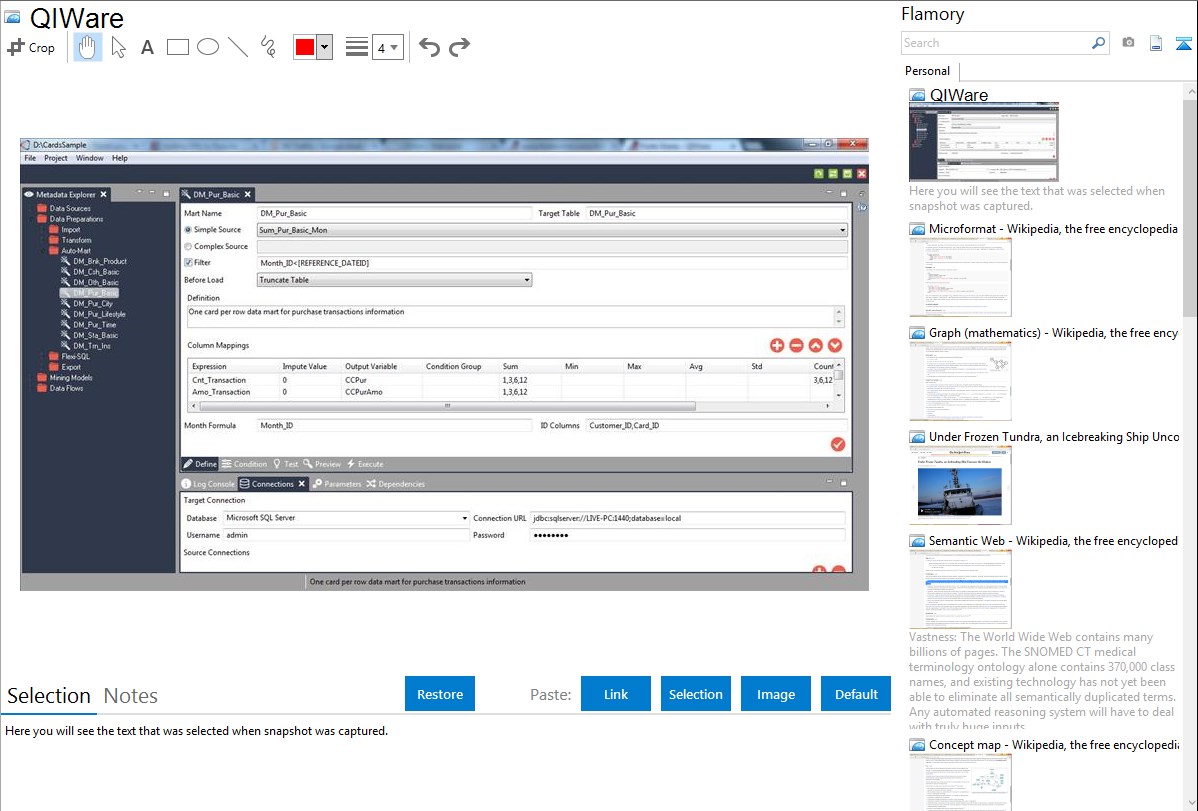
Task: Redo the last undone action
Action: click(x=459, y=47)
